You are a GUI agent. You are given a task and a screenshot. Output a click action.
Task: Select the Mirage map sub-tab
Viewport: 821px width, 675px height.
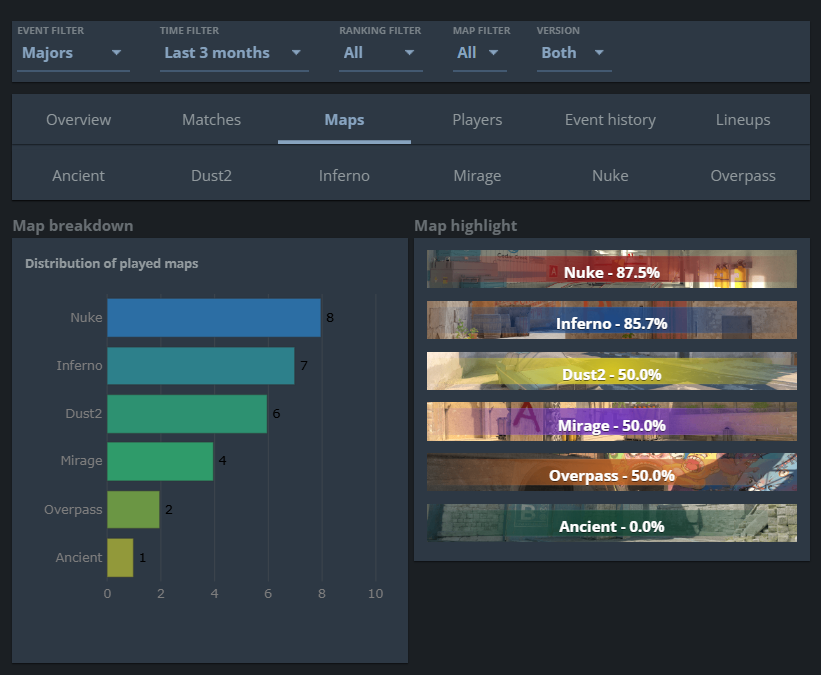[x=477, y=176]
